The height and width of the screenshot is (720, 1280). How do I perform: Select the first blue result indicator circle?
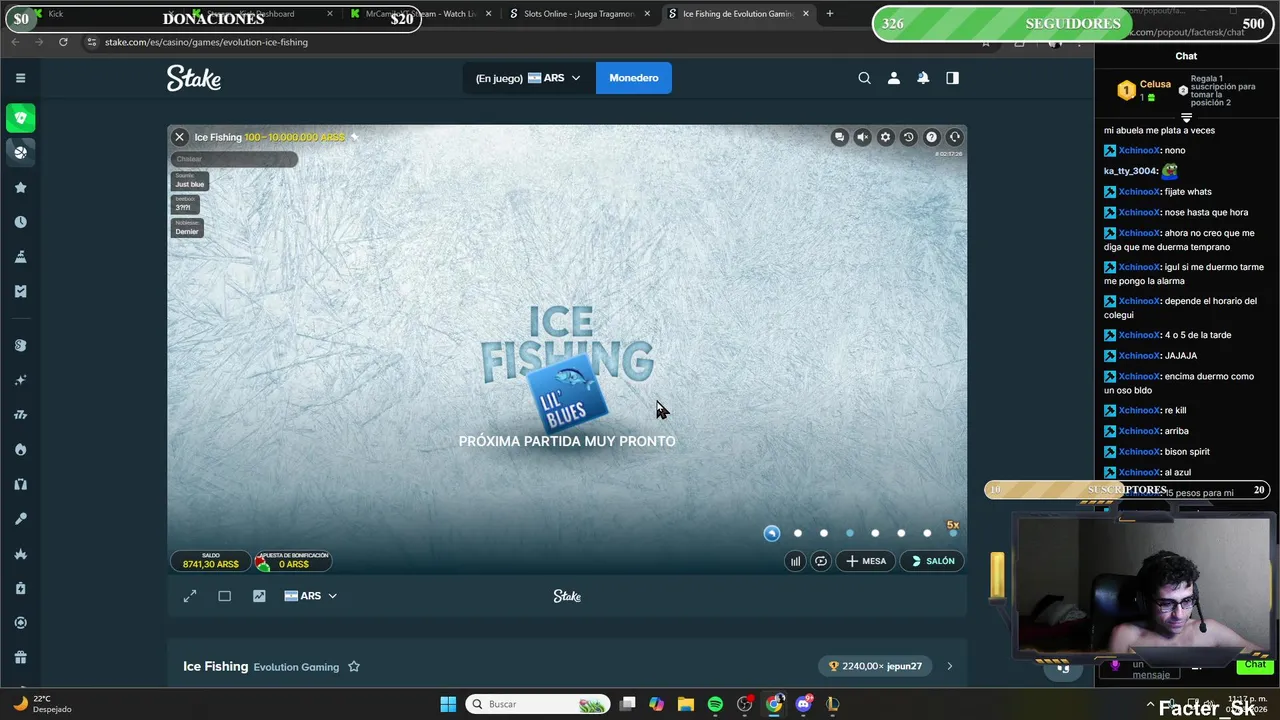coord(771,533)
